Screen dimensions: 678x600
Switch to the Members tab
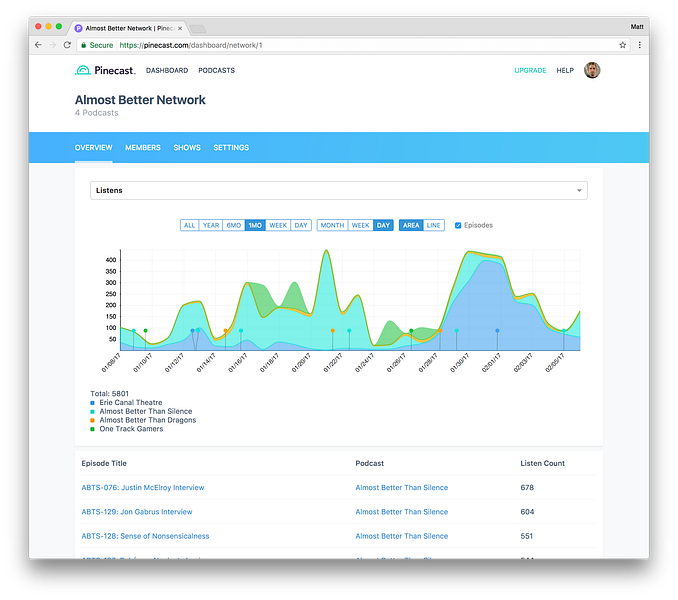pyautogui.click(x=143, y=148)
